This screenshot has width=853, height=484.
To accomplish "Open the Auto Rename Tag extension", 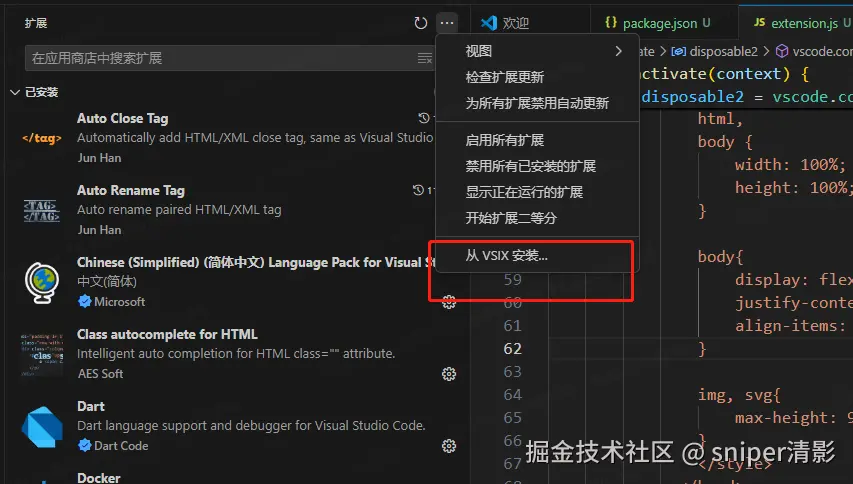I will click(x=228, y=210).
